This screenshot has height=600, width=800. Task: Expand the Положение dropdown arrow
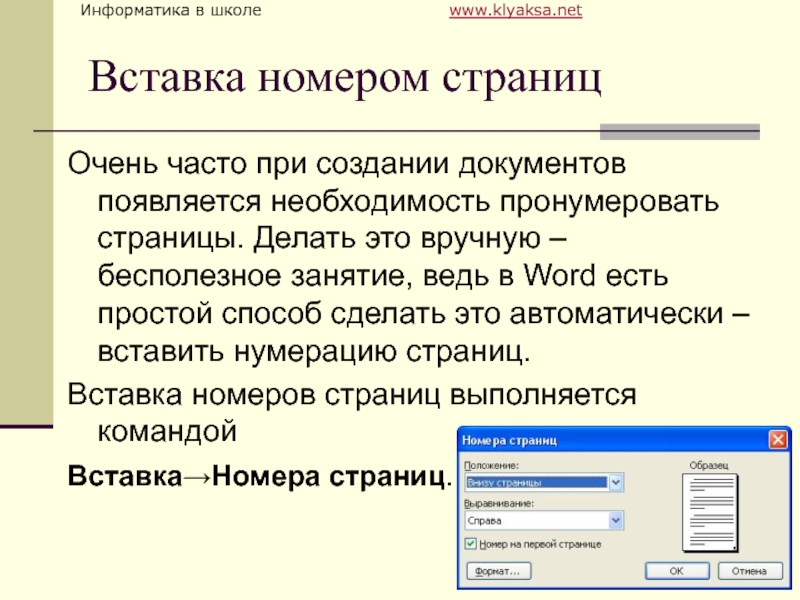tap(616, 482)
